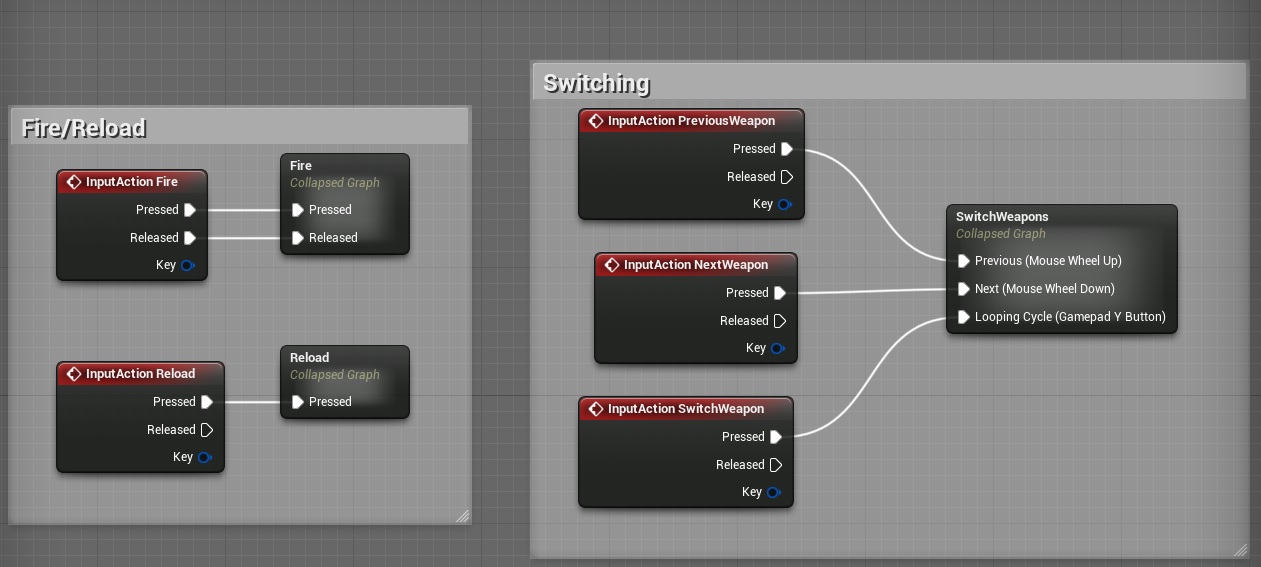Click the Released exec pin on InputAction Fire
The image size is (1261, 567).
[190, 238]
